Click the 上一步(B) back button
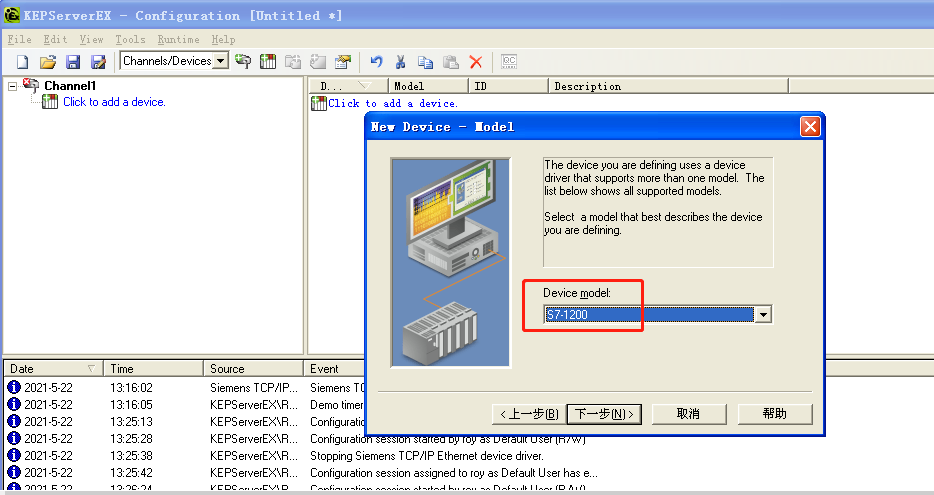 (x=528, y=414)
